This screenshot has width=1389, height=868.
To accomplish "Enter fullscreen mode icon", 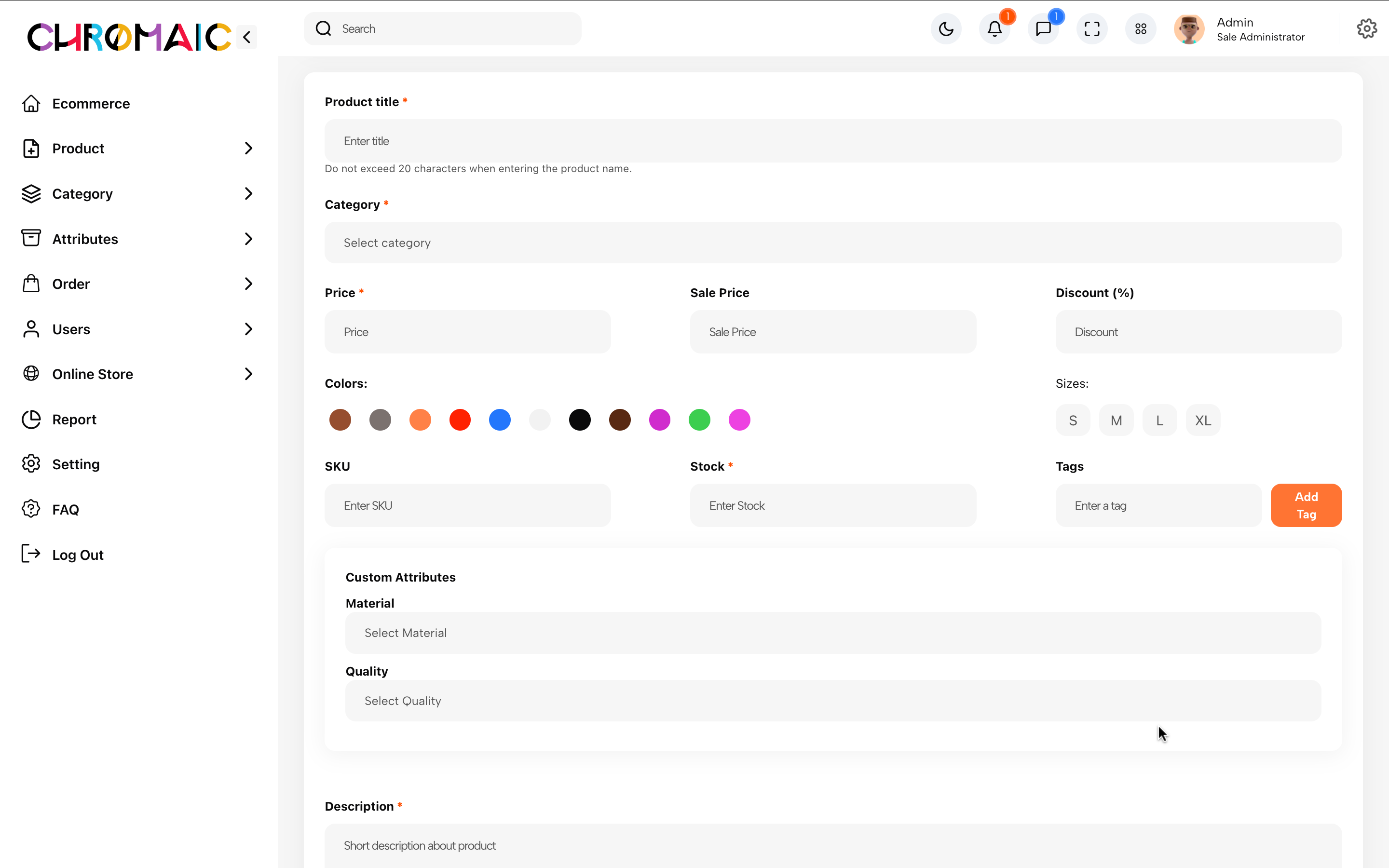I will point(1092,29).
